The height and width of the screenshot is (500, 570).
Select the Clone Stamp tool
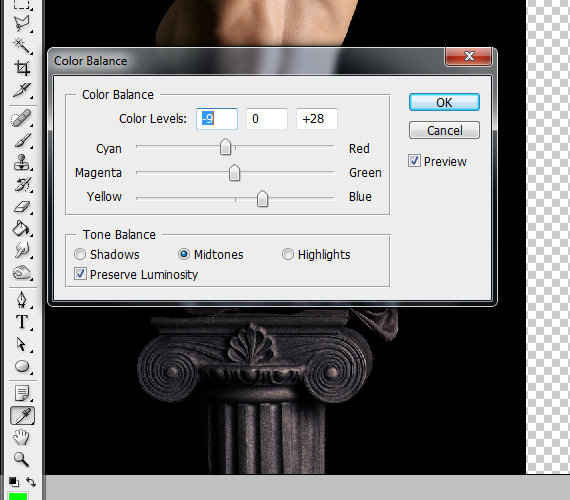point(22,163)
